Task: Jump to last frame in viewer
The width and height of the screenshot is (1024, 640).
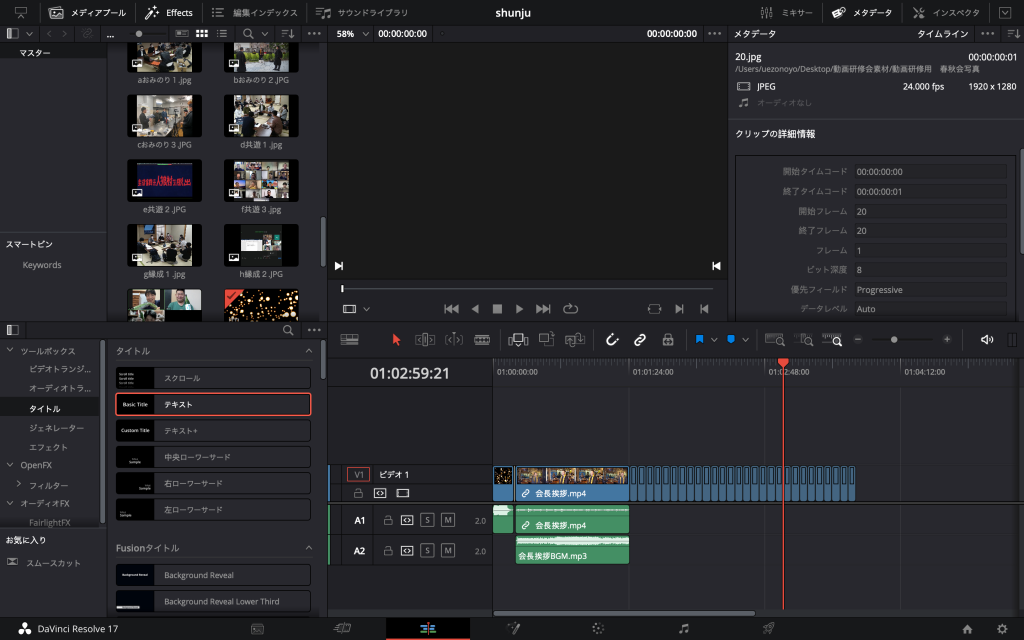Action: (x=543, y=309)
